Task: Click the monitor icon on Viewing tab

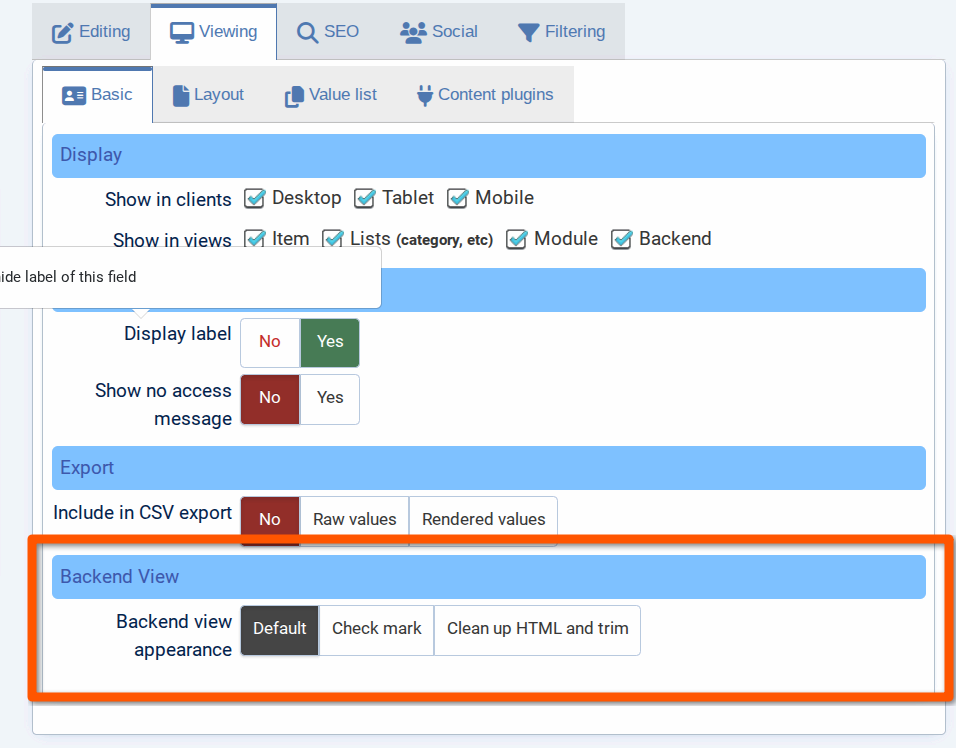Action: click(x=181, y=33)
